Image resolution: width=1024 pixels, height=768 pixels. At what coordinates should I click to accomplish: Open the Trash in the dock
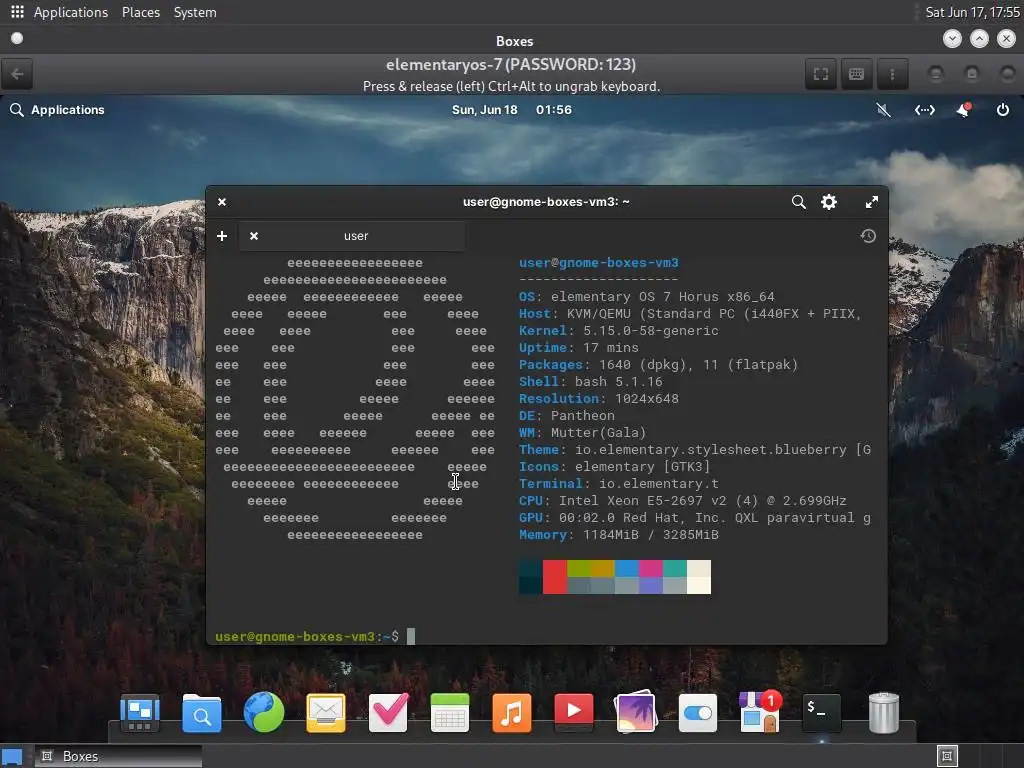point(884,712)
